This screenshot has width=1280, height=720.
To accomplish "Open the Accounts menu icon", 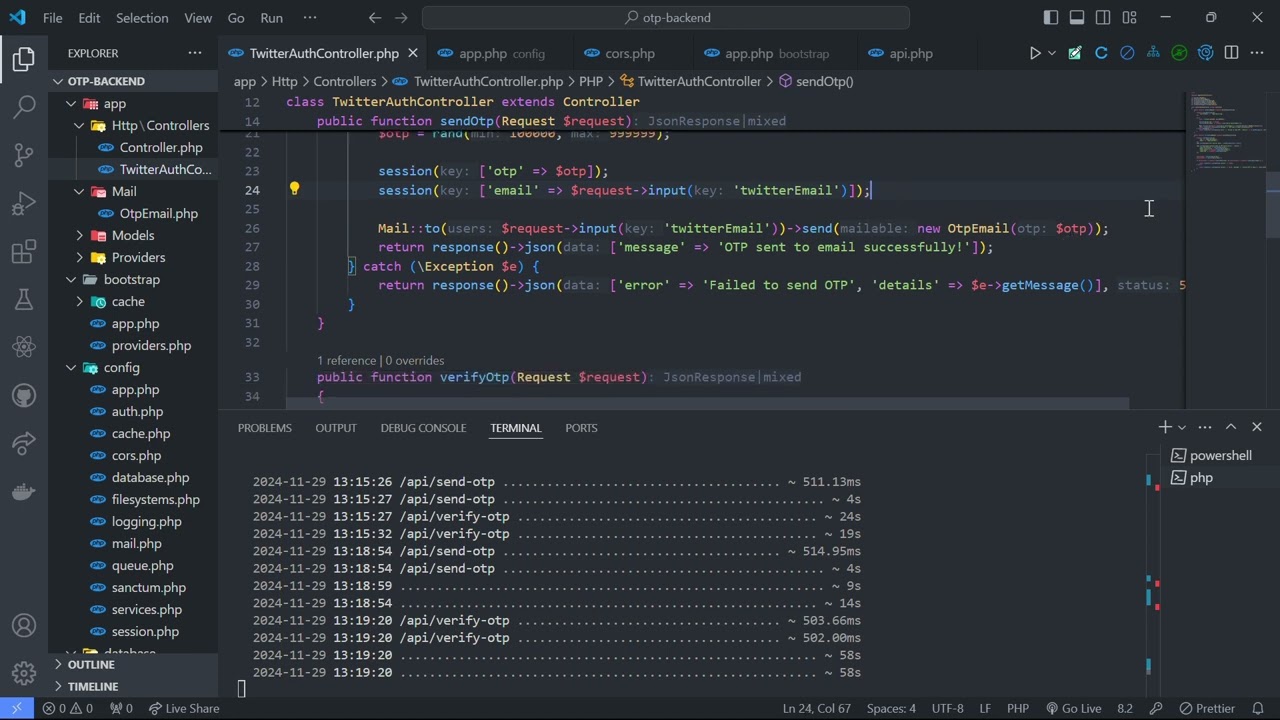I will pos(24,626).
